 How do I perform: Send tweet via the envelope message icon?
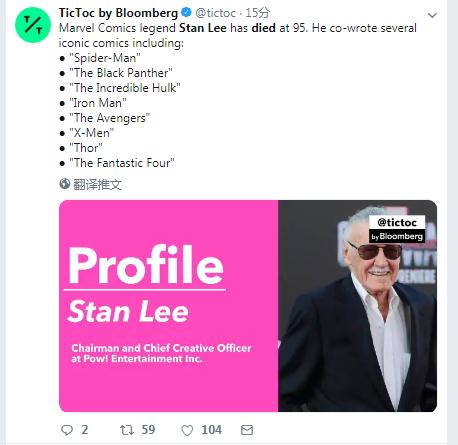pyautogui.click(x=247, y=430)
